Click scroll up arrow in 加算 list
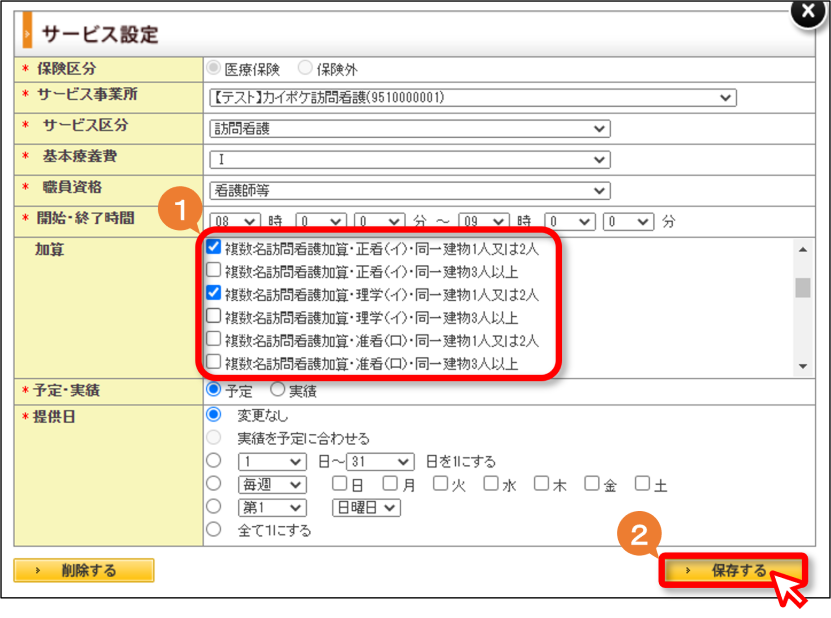Screen dimensions: 831x618 tap(803, 250)
